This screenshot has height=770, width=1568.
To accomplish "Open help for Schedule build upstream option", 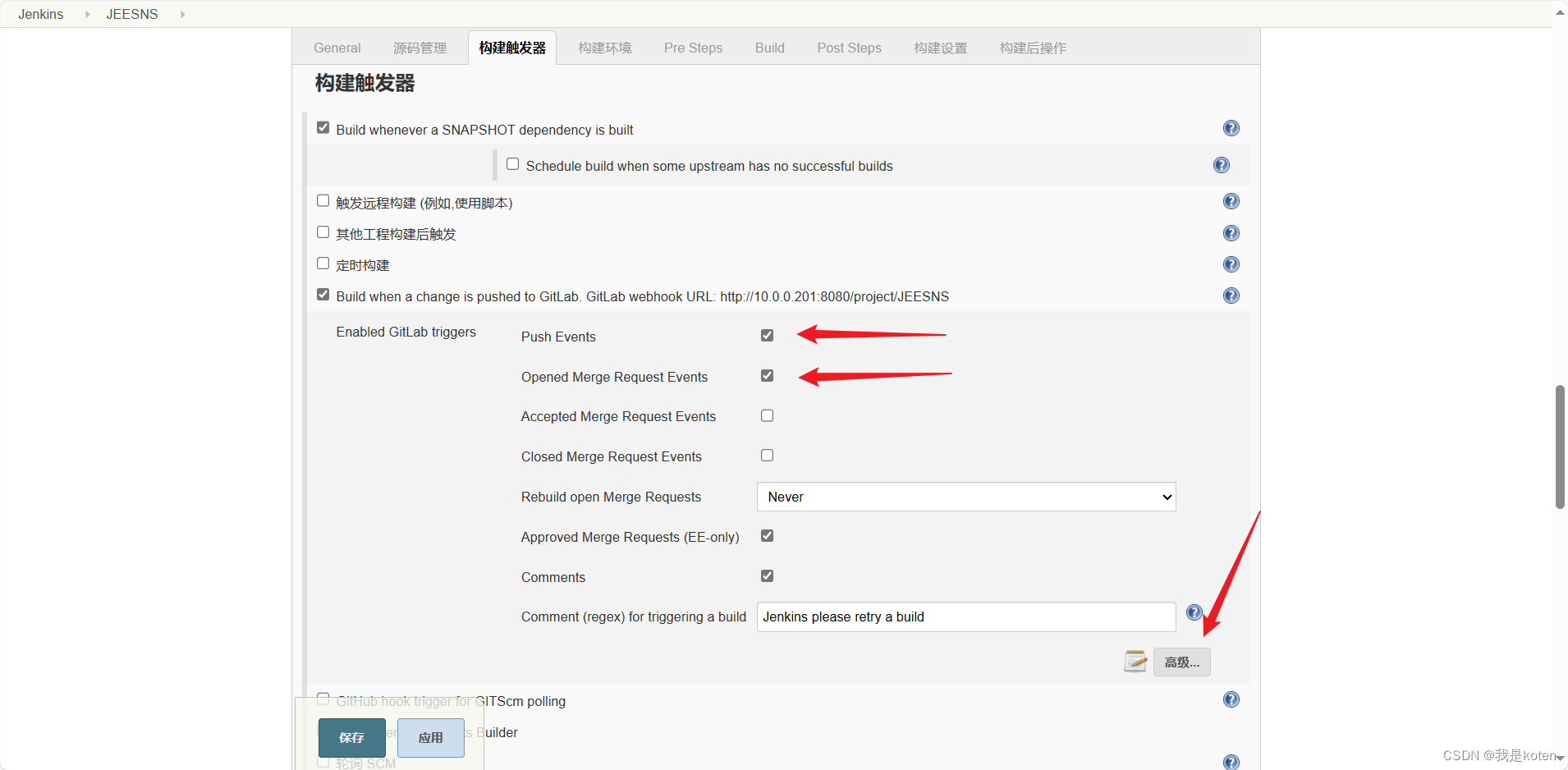I will 1221,165.
